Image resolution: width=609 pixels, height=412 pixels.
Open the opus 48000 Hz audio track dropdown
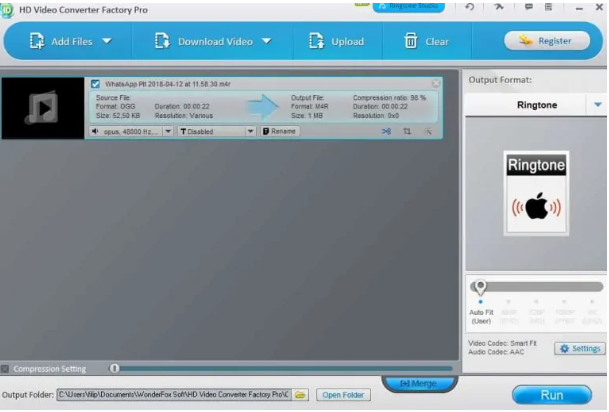pyautogui.click(x=168, y=132)
